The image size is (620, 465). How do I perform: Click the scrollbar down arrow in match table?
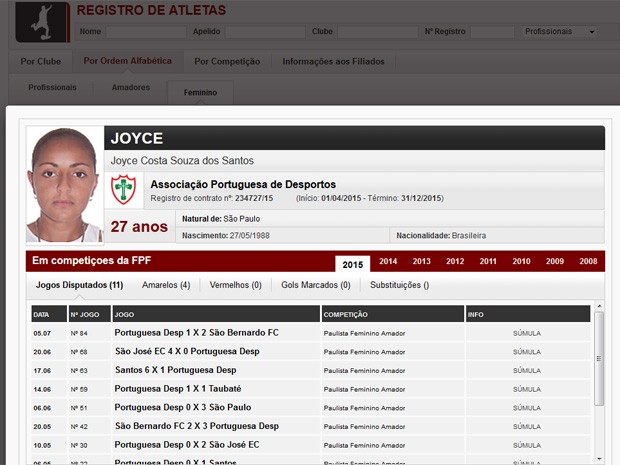pyautogui.click(x=599, y=457)
